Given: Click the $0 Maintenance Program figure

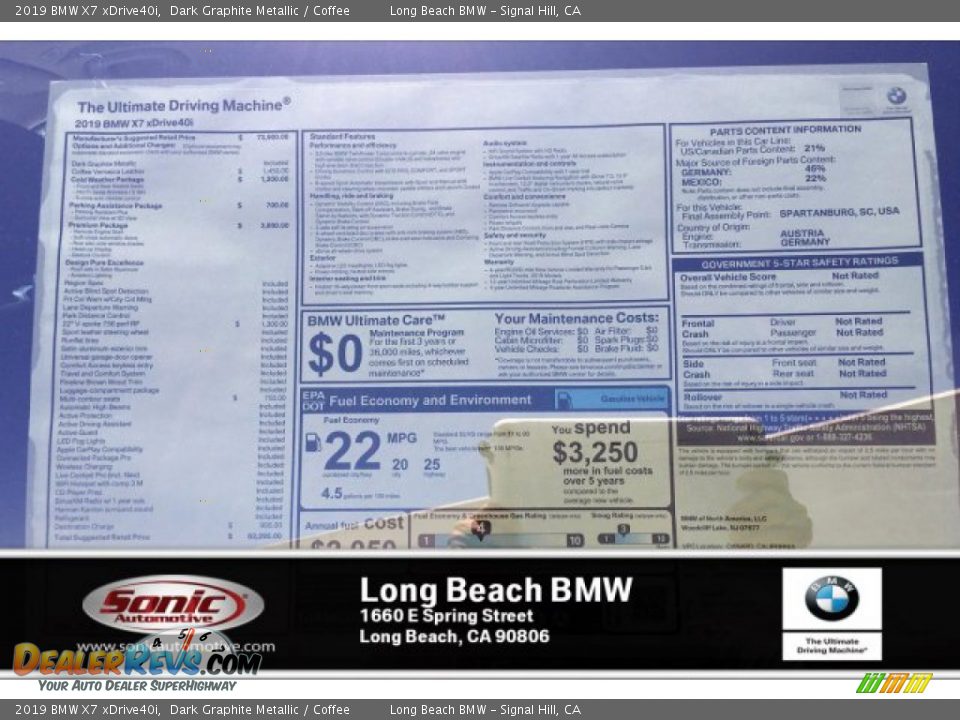Looking at the screenshot, I should [334, 353].
